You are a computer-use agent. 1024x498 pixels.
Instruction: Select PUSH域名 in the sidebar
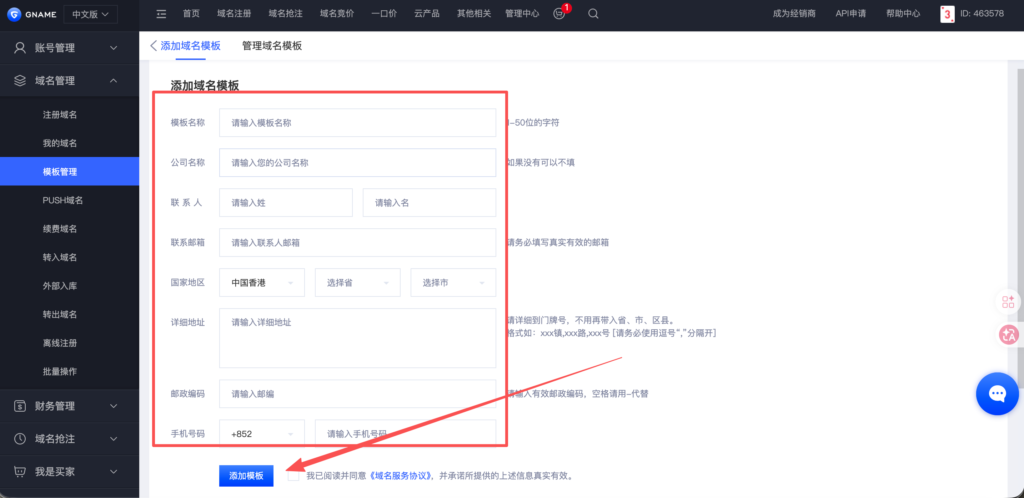coord(63,200)
